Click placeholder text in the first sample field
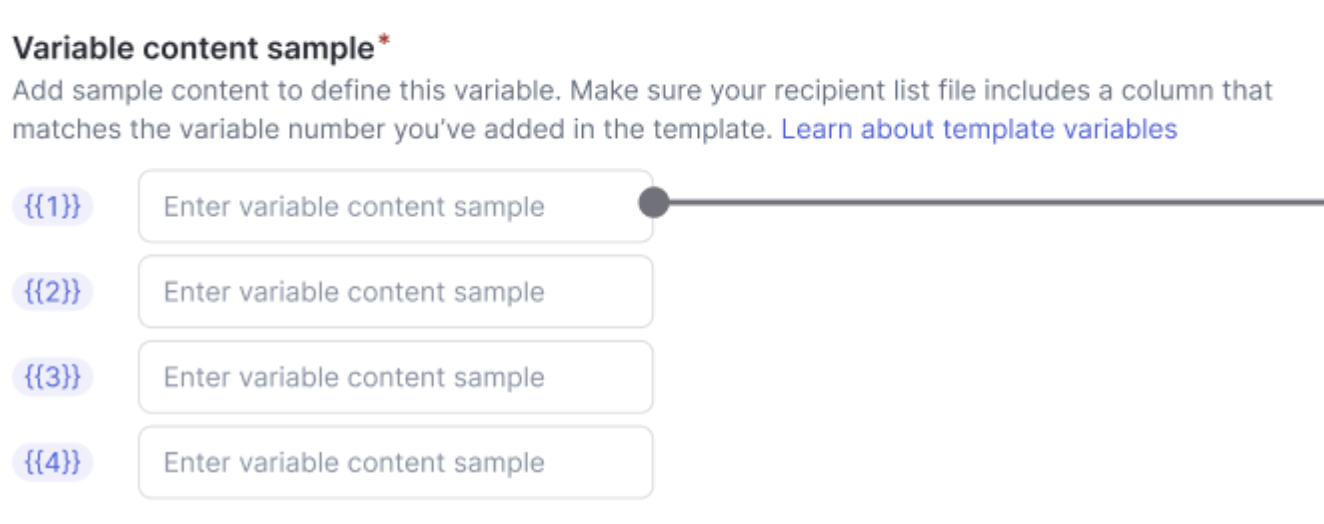The height and width of the screenshot is (524, 1324). (354, 207)
